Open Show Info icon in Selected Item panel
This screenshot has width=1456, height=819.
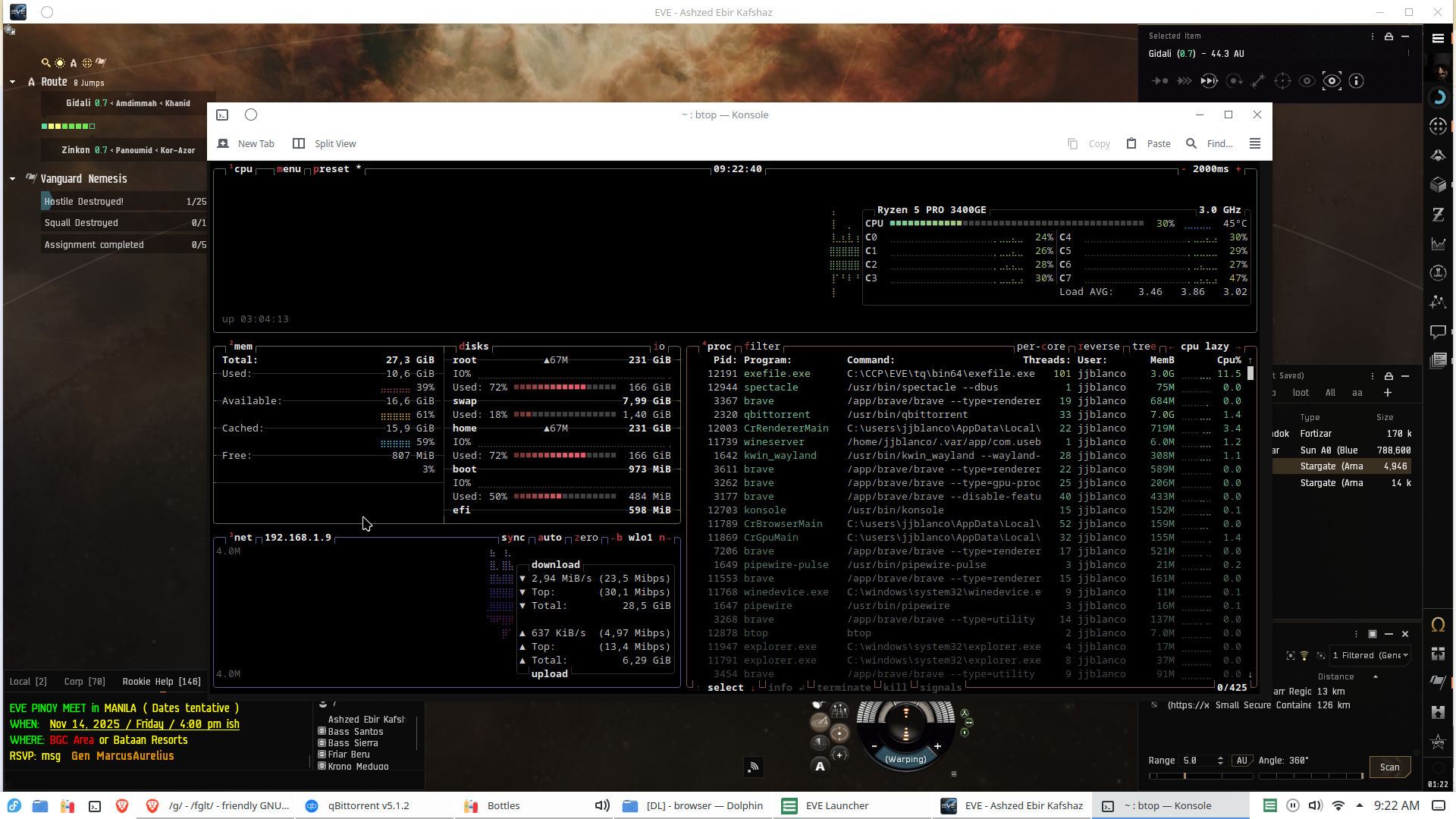click(1356, 81)
